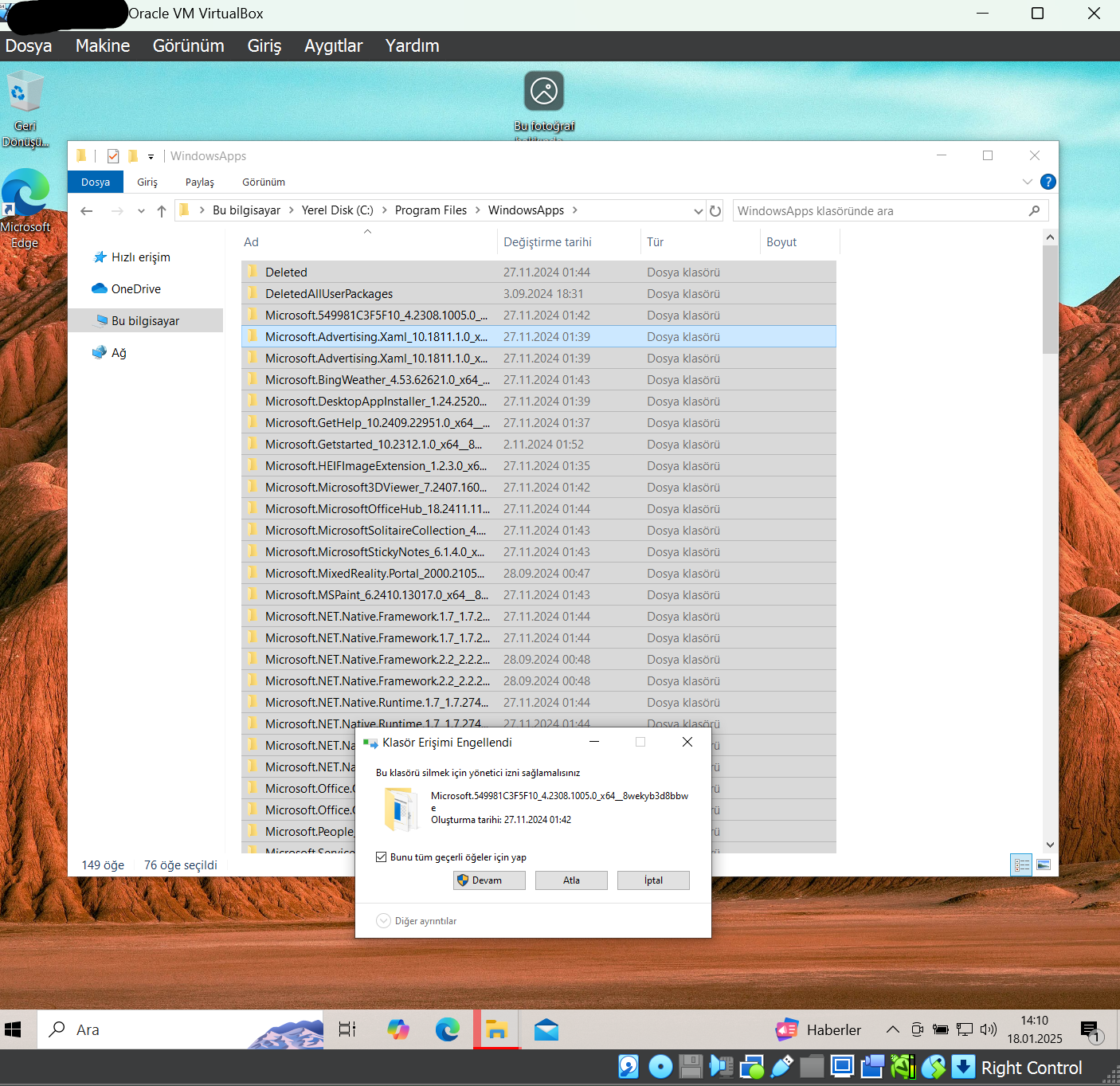Sort by Boyut column header
Image resolution: width=1120 pixels, height=1086 pixels.
point(781,242)
